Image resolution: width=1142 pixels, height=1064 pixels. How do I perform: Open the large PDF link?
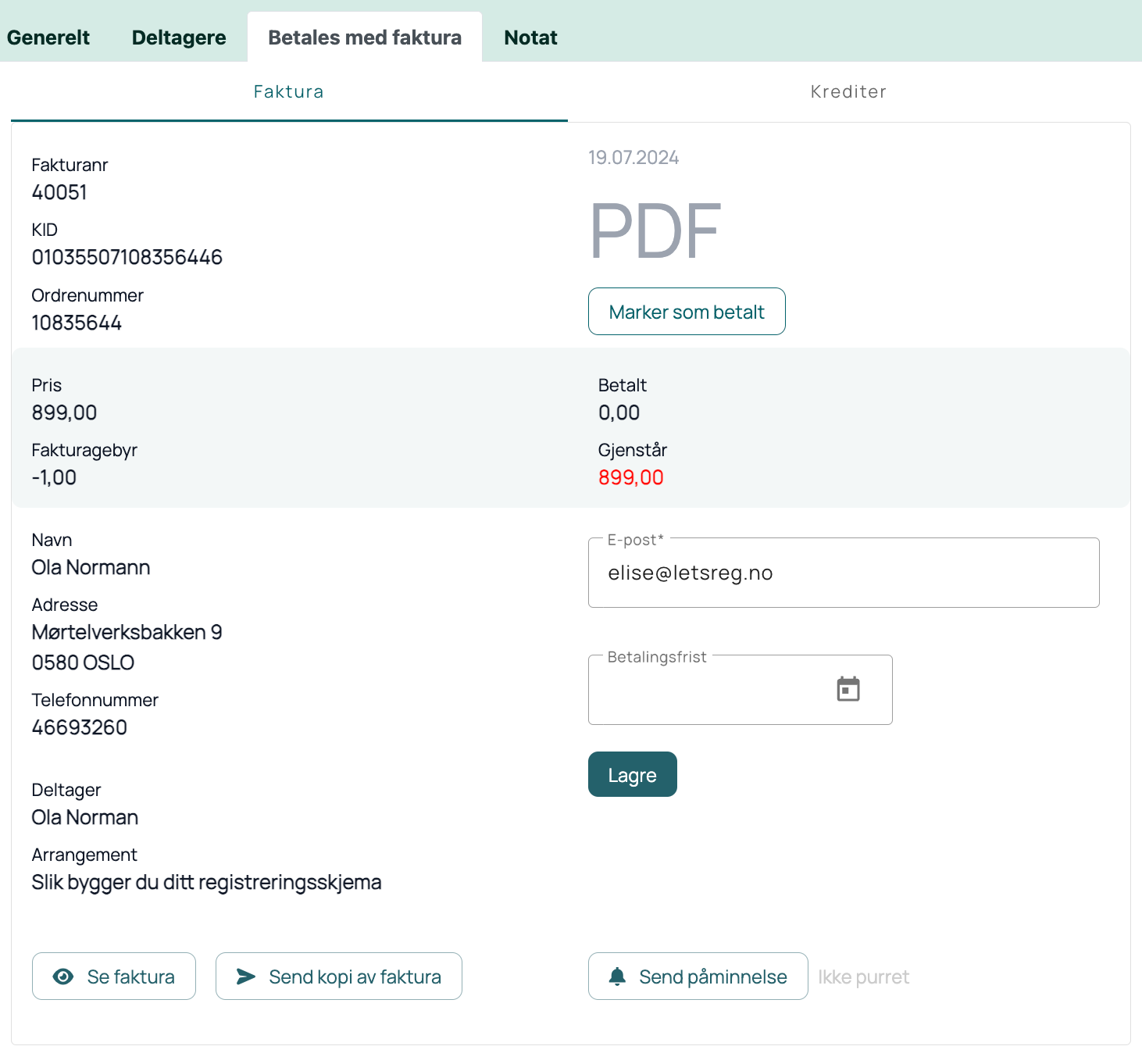(x=655, y=230)
